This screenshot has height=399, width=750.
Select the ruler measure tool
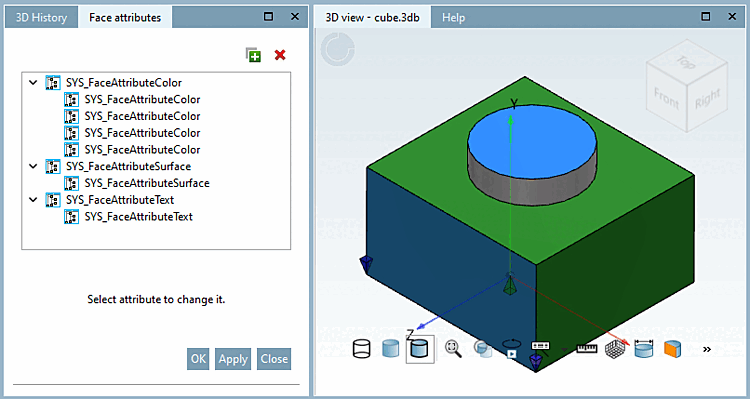coord(587,349)
